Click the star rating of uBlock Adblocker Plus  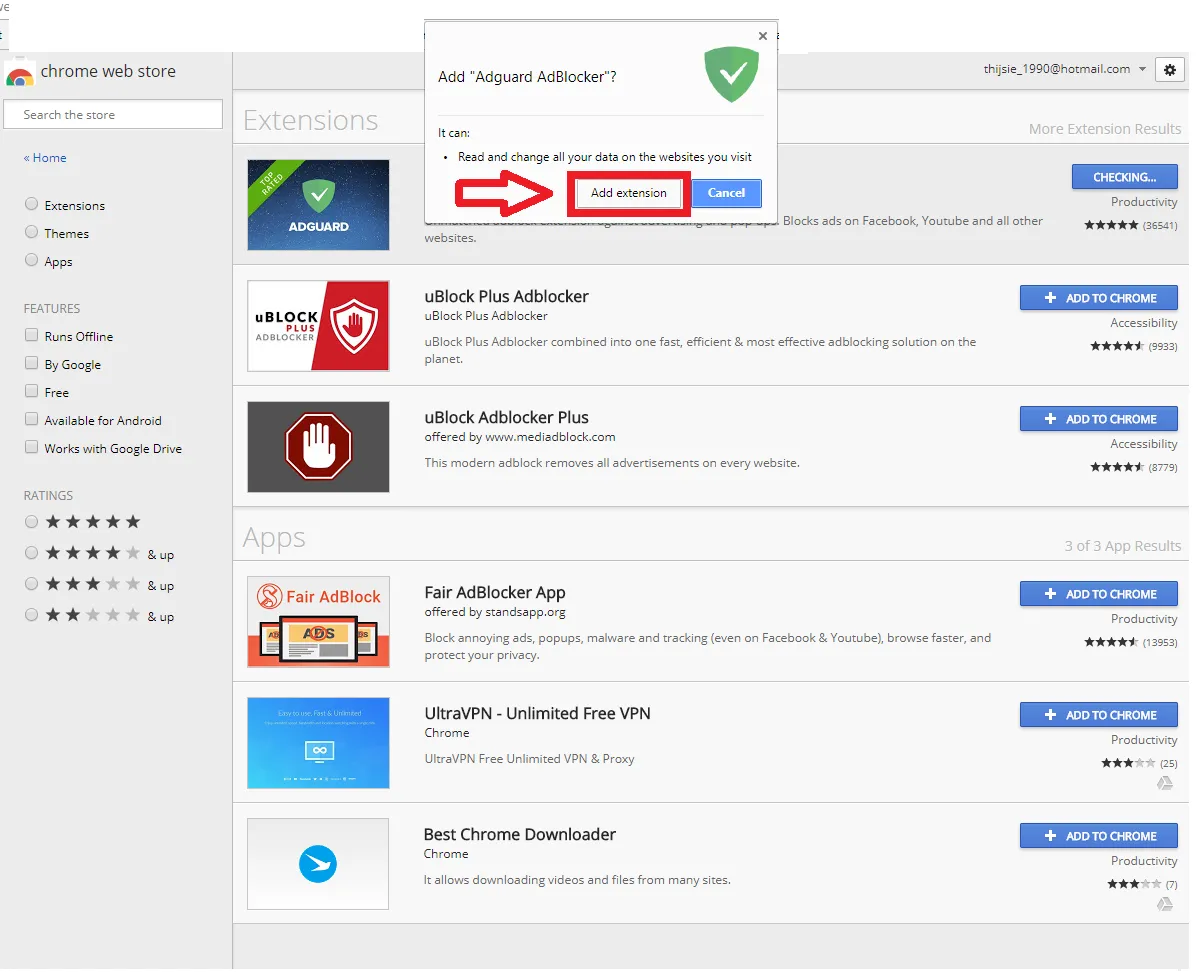click(x=1117, y=467)
